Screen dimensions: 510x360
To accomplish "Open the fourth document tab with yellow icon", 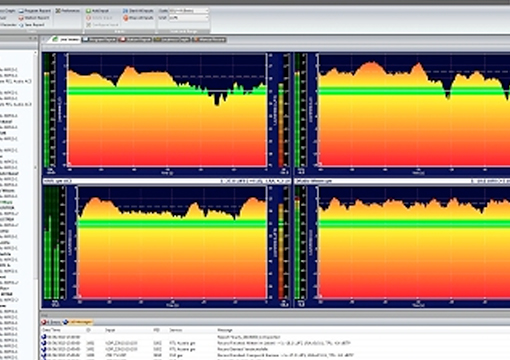I will pos(172,40).
